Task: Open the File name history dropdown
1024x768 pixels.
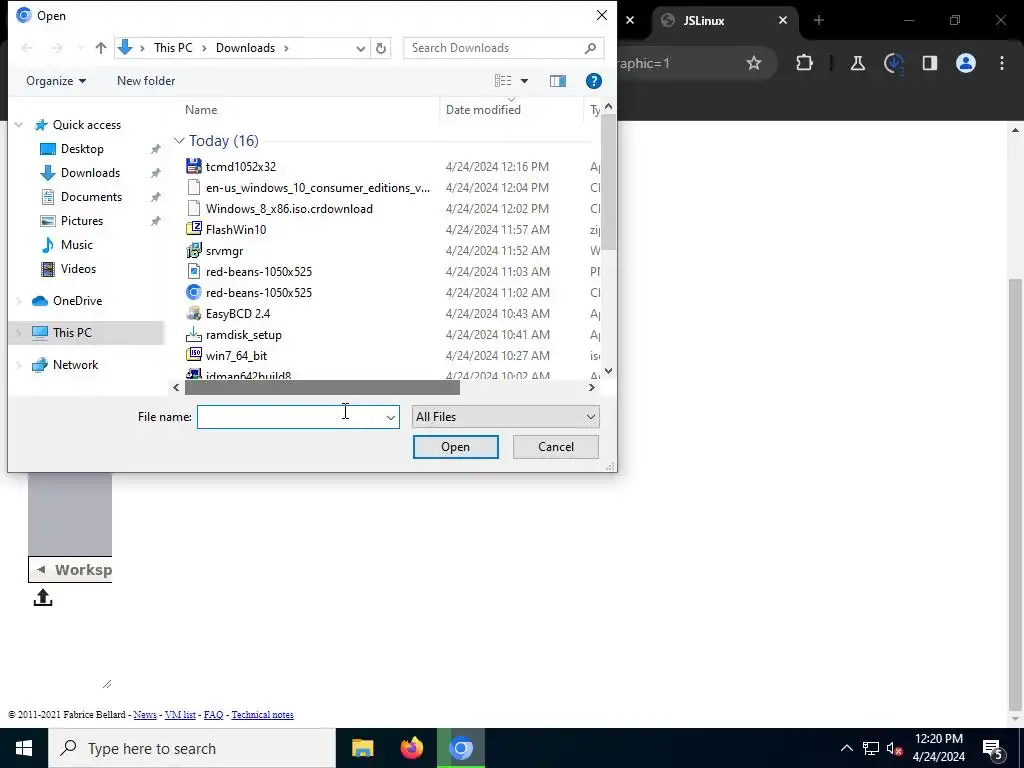Action: click(x=391, y=417)
